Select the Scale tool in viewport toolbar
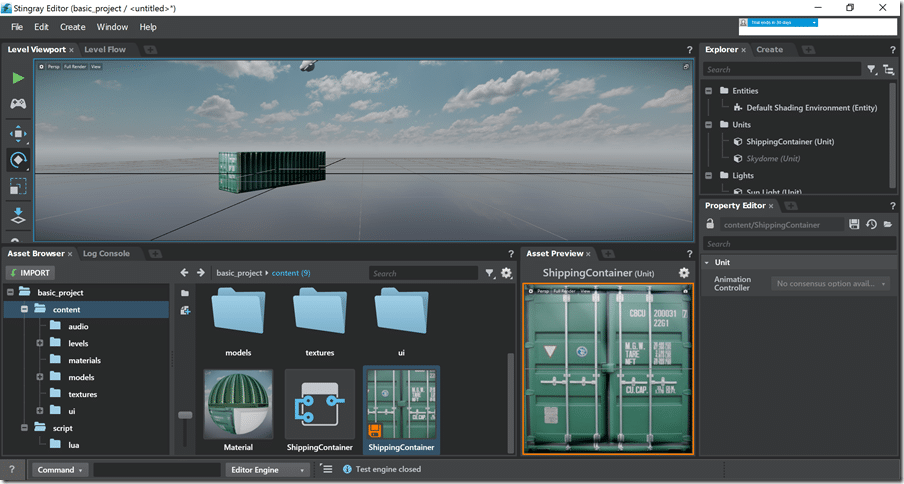The width and height of the screenshot is (904, 484). [18, 187]
